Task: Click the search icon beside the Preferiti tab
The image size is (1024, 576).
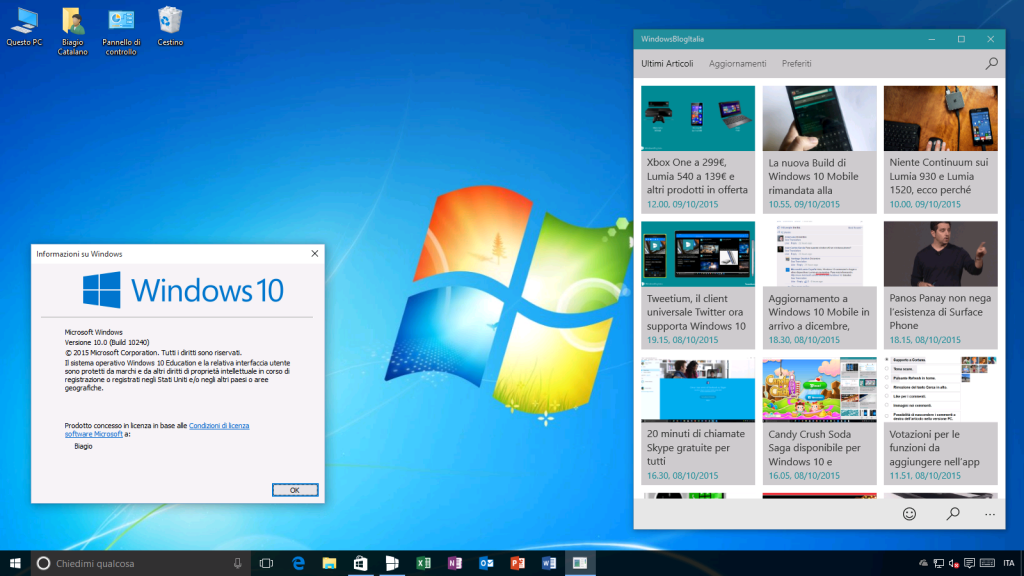Action: [991, 63]
